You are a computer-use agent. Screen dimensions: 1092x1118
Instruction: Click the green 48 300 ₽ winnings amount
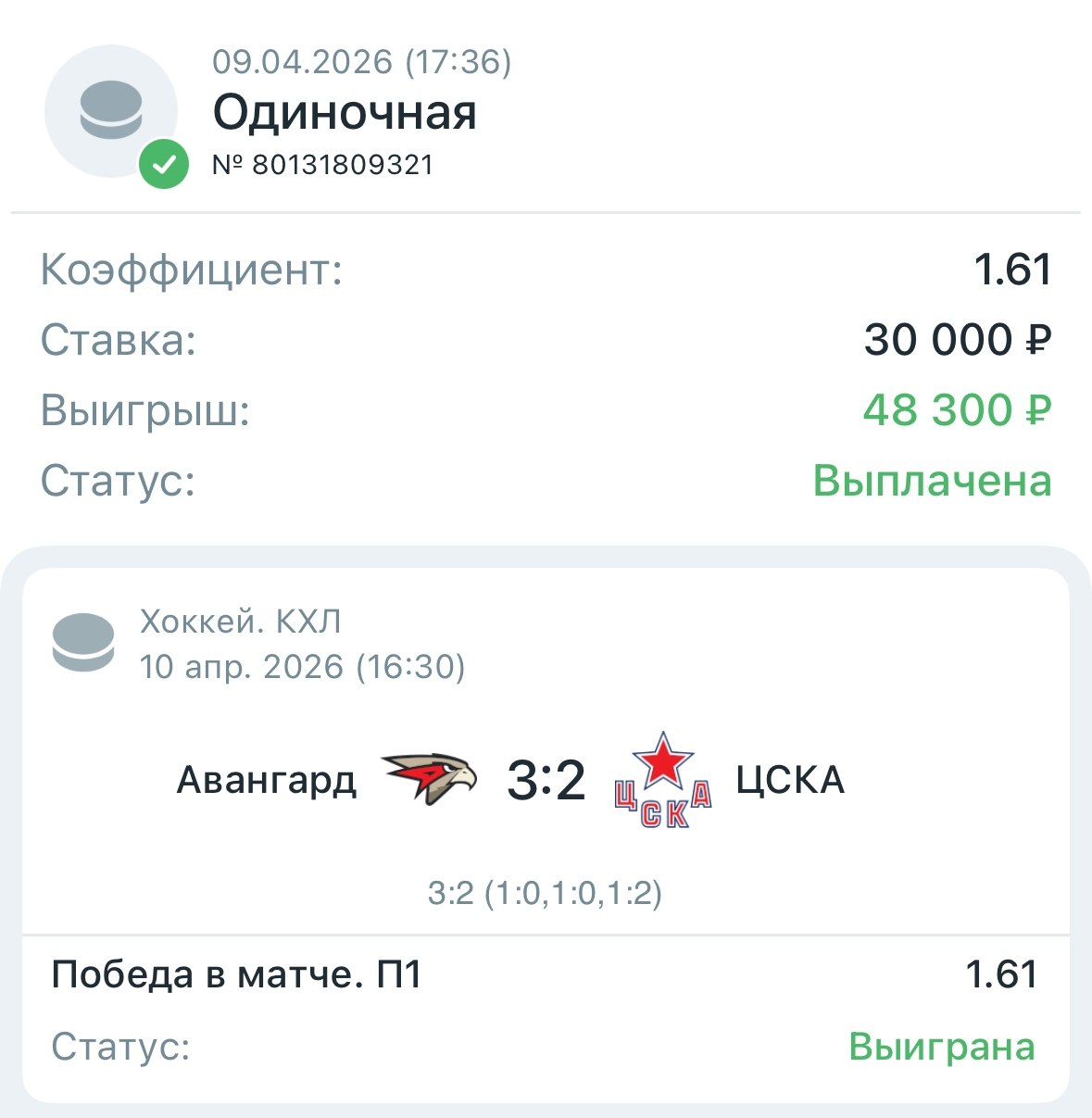point(957,409)
